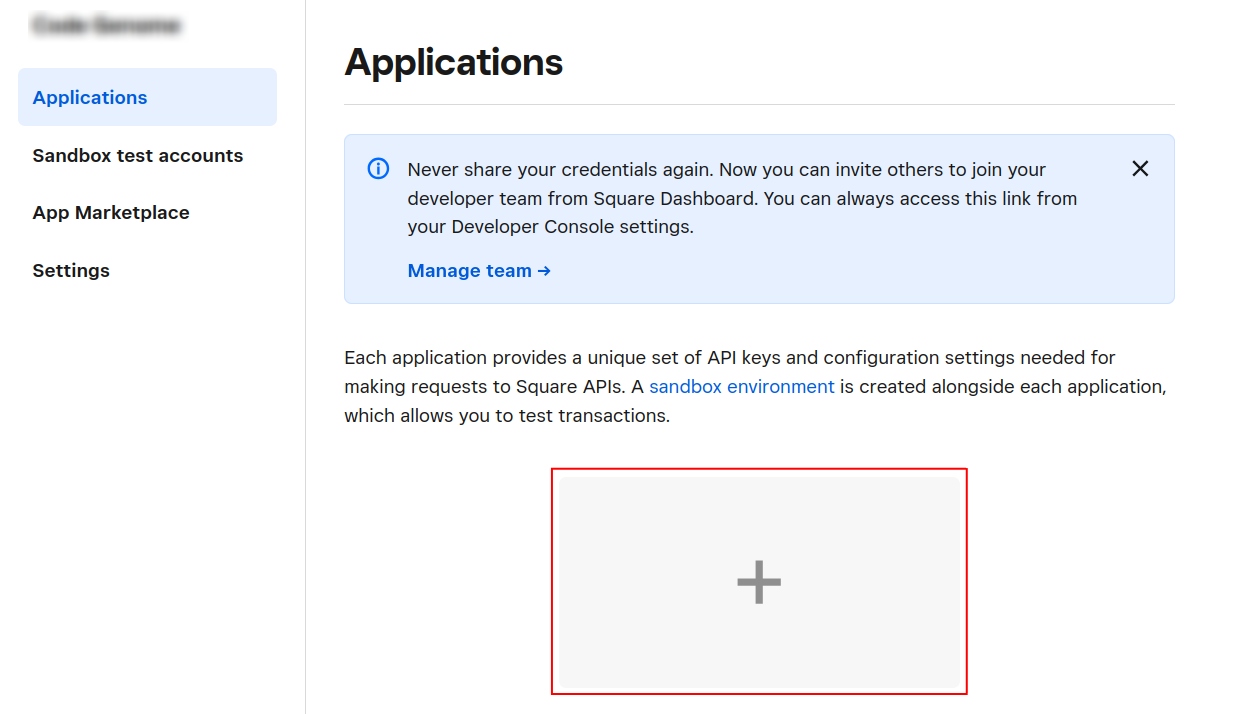Screen dimensions: 1247x714
Task: Go to Sandbox test accounts
Action: point(137,155)
